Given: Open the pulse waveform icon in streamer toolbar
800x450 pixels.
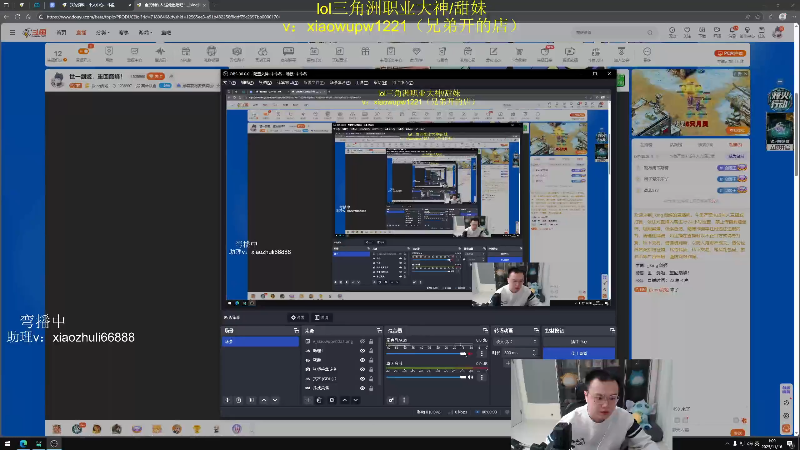Looking at the screenshot, I should (x=160, y=52).
